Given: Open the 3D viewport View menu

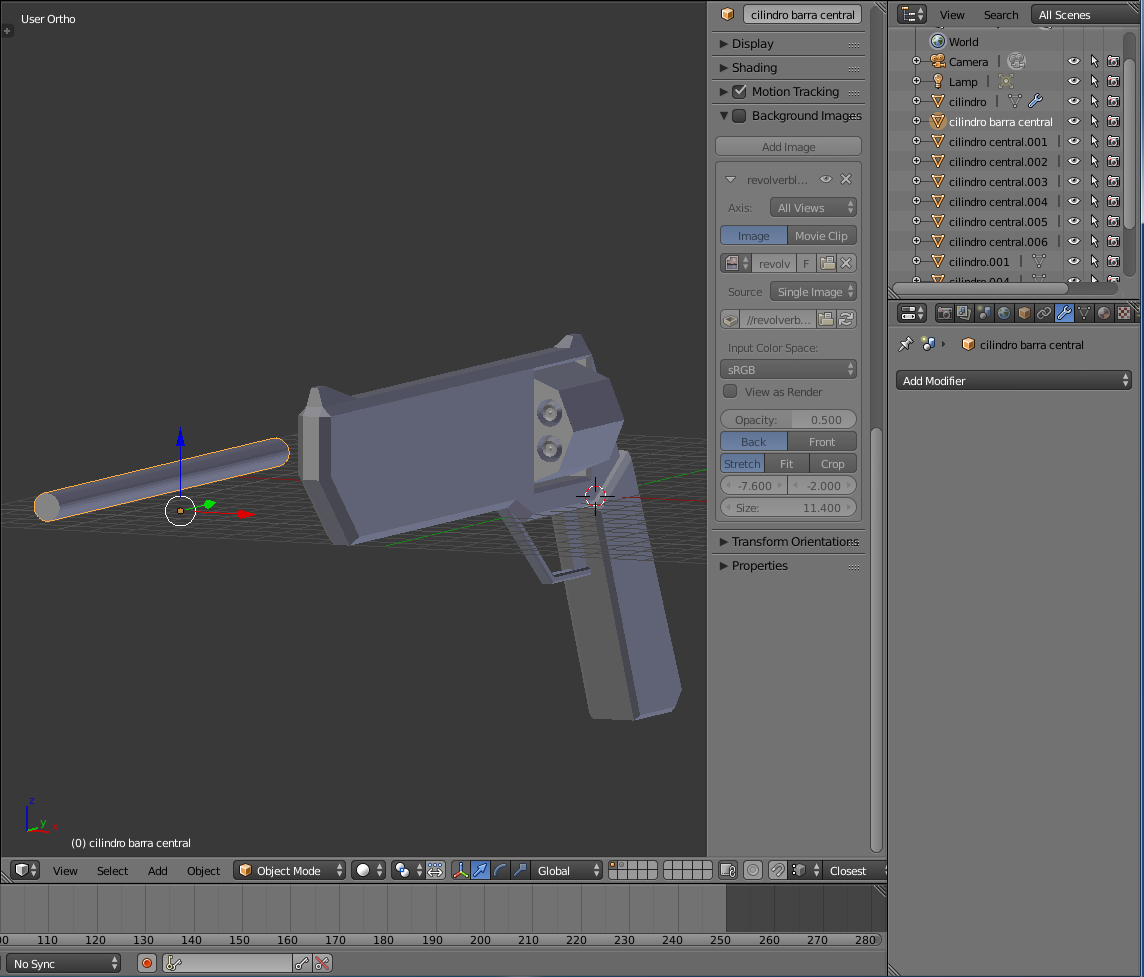Looking at the screenshot, I should [x=65, y=870].
